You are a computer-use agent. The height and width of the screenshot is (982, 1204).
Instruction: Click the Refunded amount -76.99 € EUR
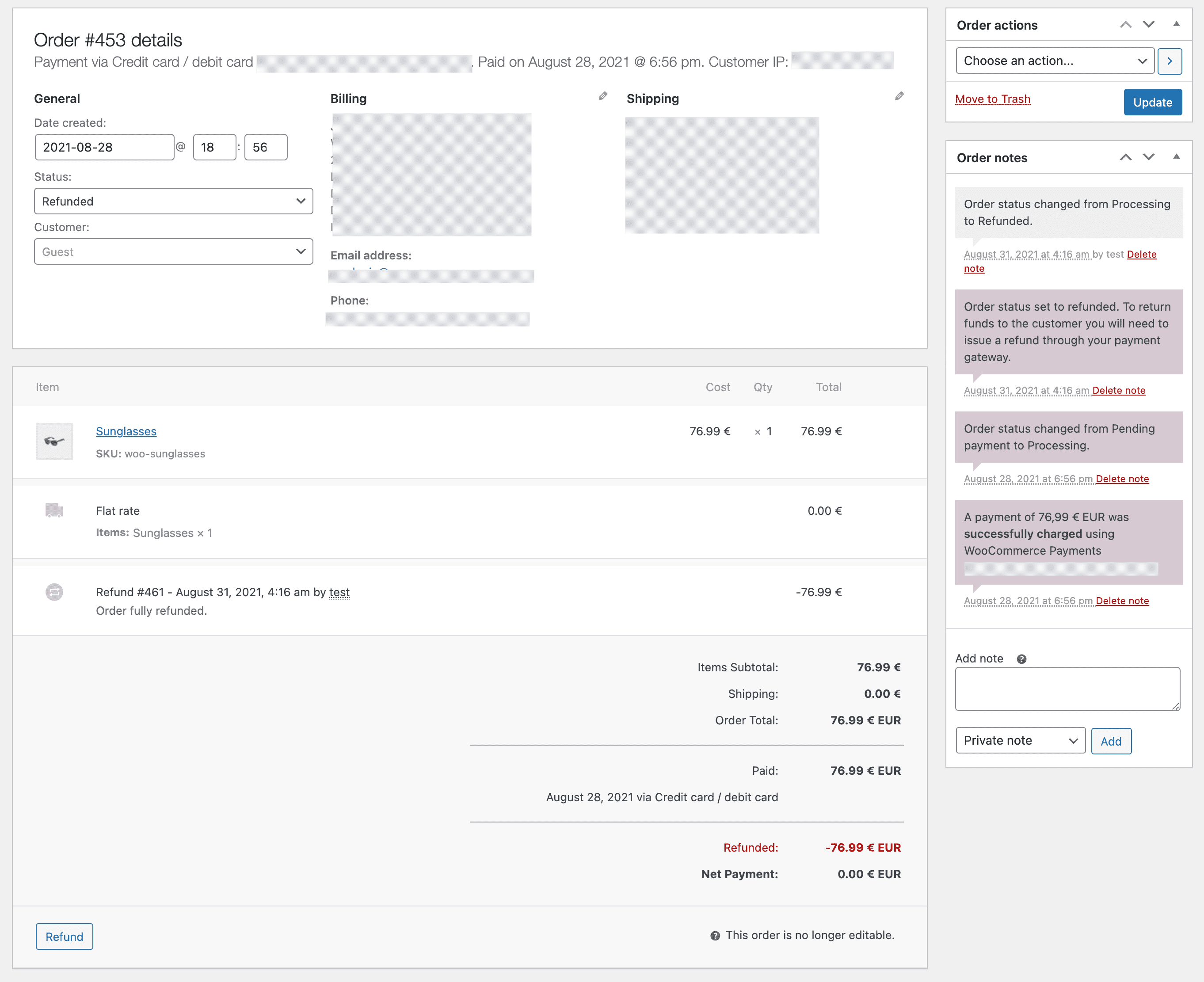click(863, 847)
